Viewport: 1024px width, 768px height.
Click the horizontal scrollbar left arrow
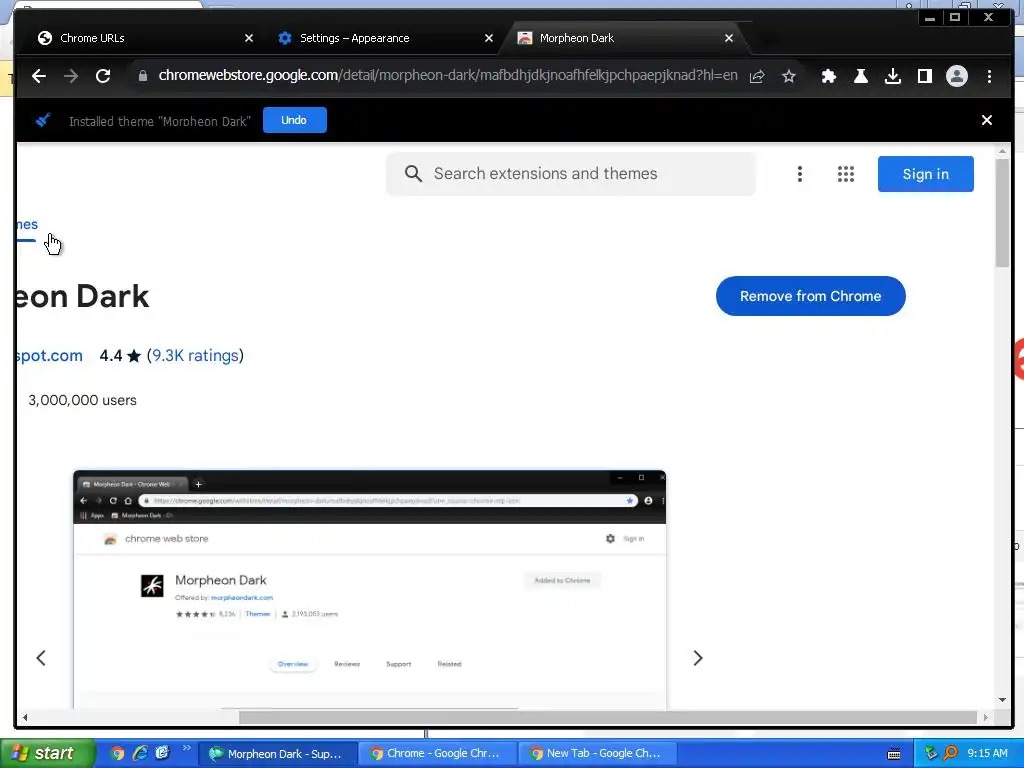coord(25,717)
